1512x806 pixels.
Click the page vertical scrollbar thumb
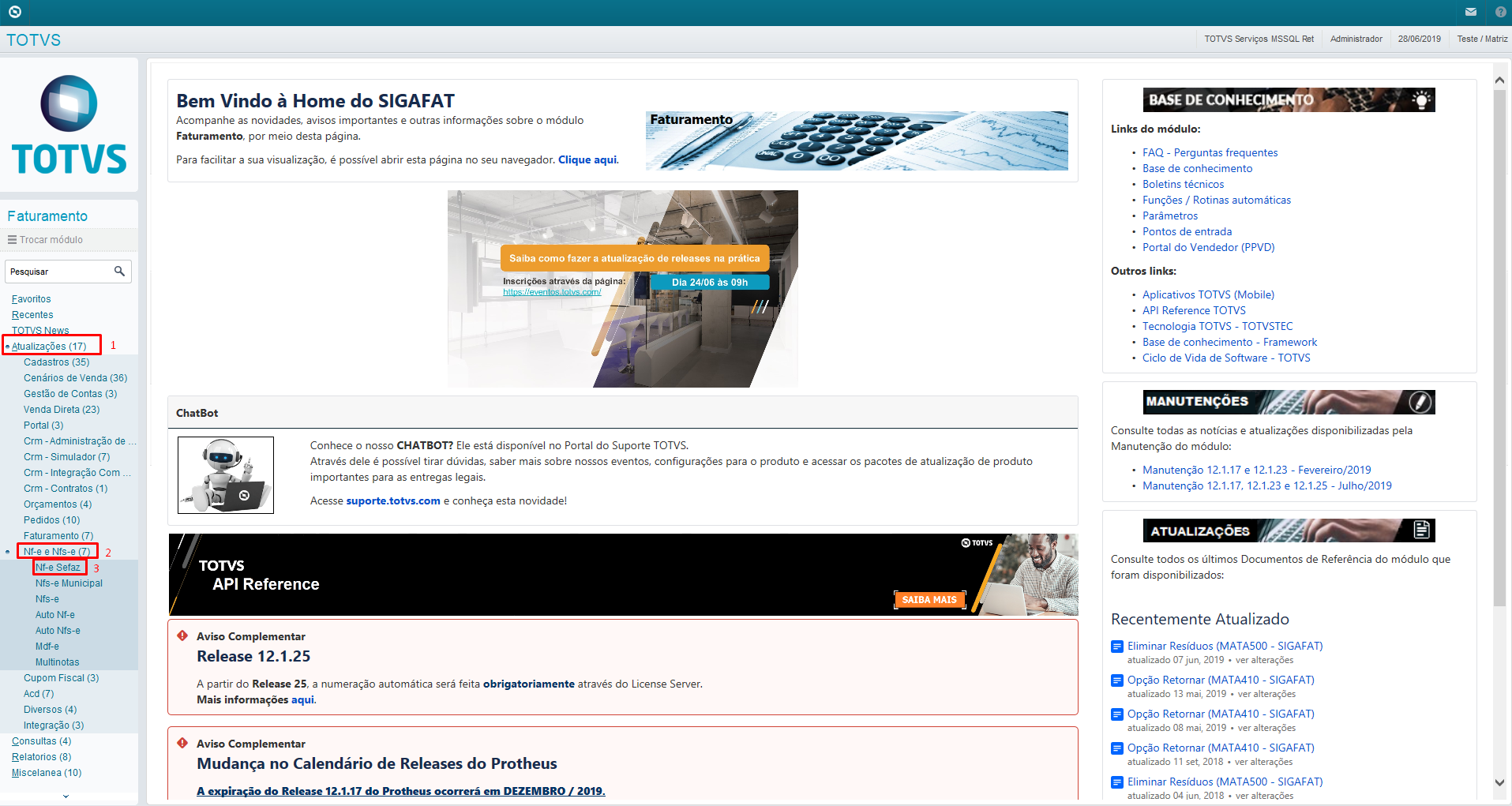coord(1500,347)
